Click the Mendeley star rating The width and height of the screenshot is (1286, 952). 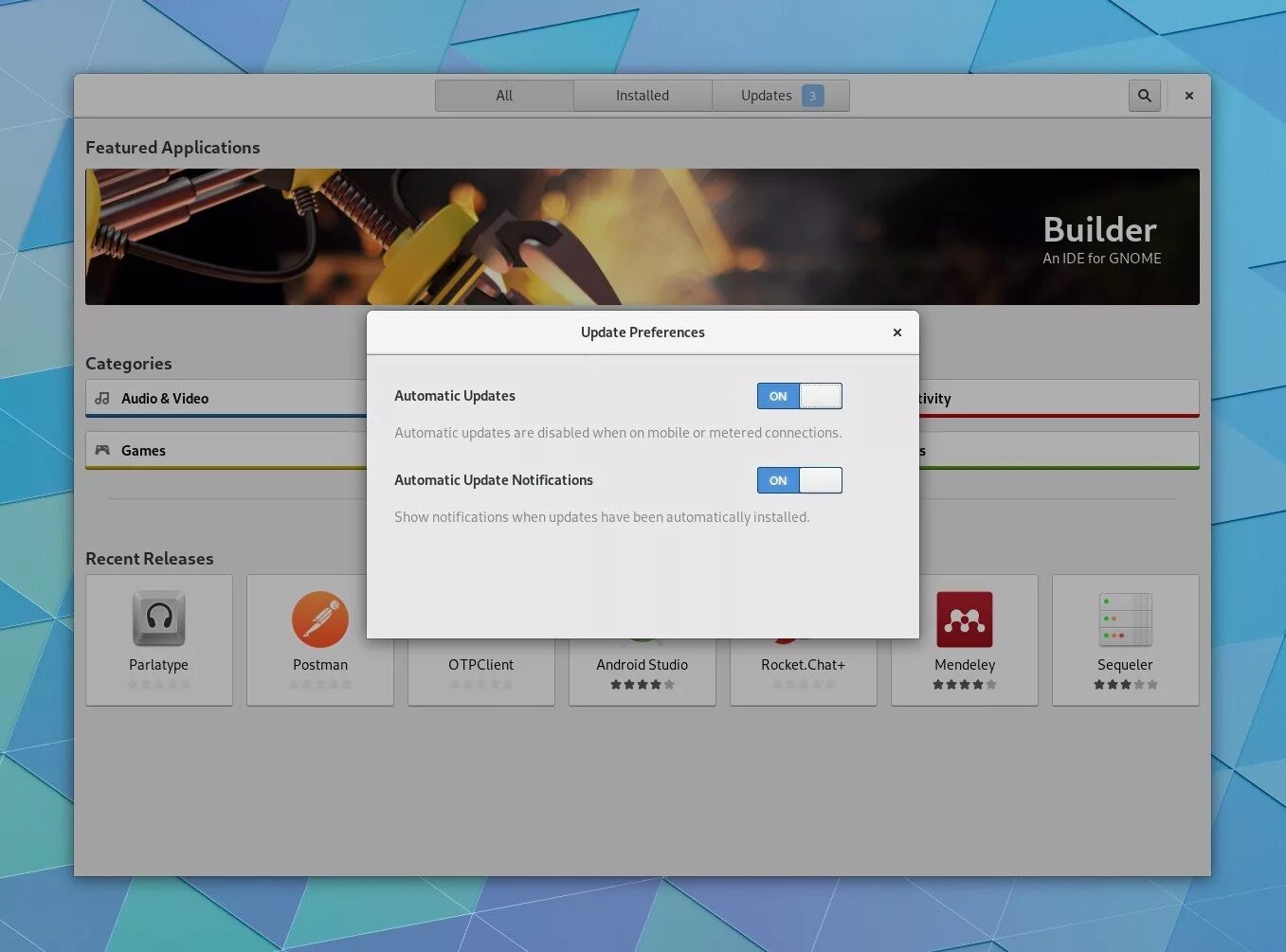965,684
